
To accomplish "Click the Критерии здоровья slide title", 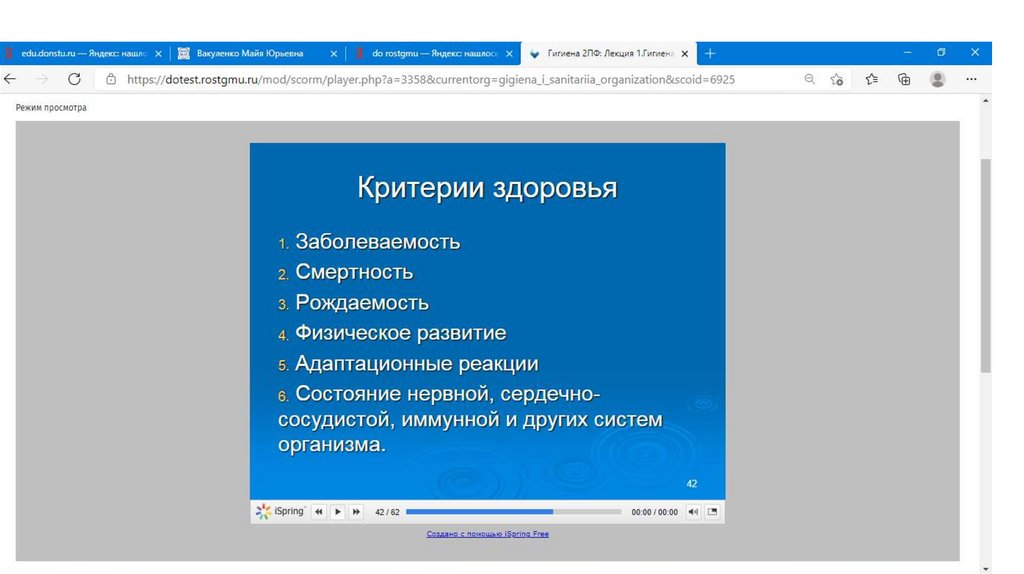I will (x=487, y=187).
